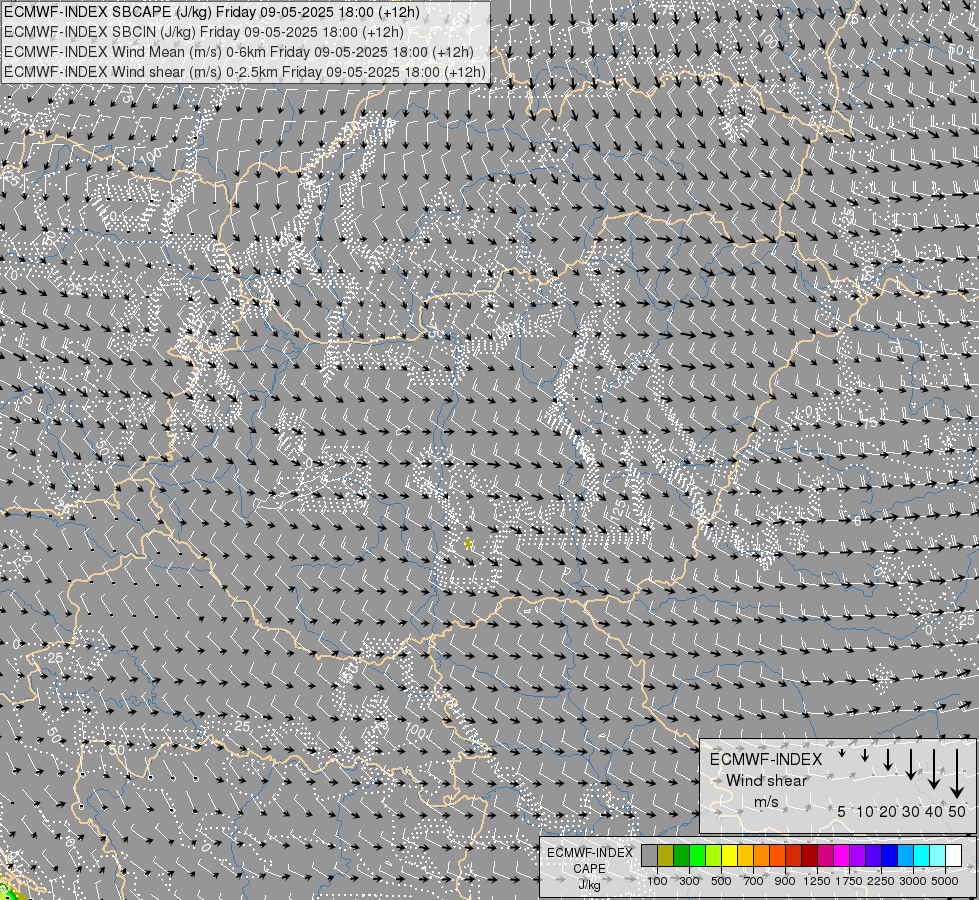
Task: Click the '300' CAPE legend value
Action: [689, 881]
